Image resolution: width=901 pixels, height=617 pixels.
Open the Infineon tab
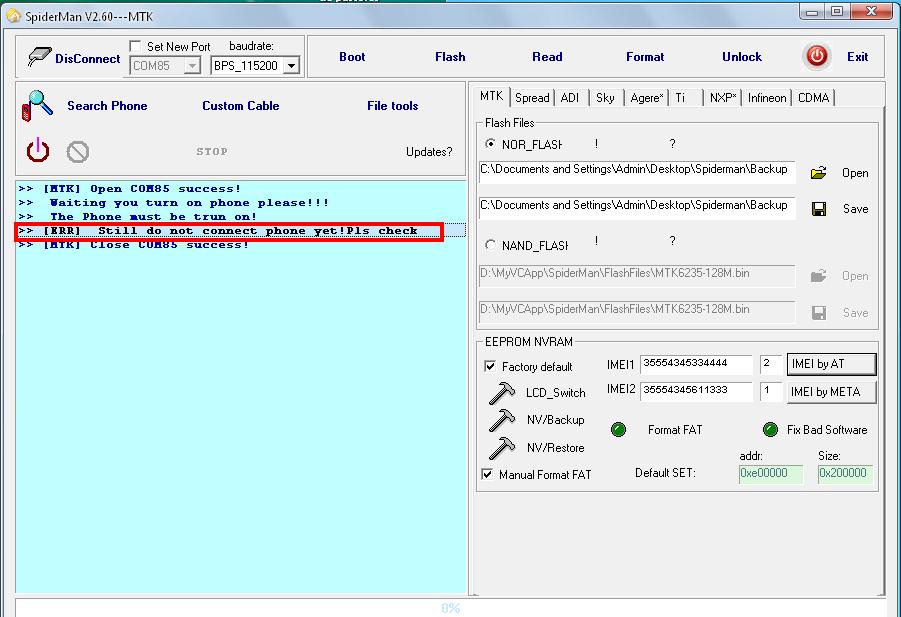point(767,98)
